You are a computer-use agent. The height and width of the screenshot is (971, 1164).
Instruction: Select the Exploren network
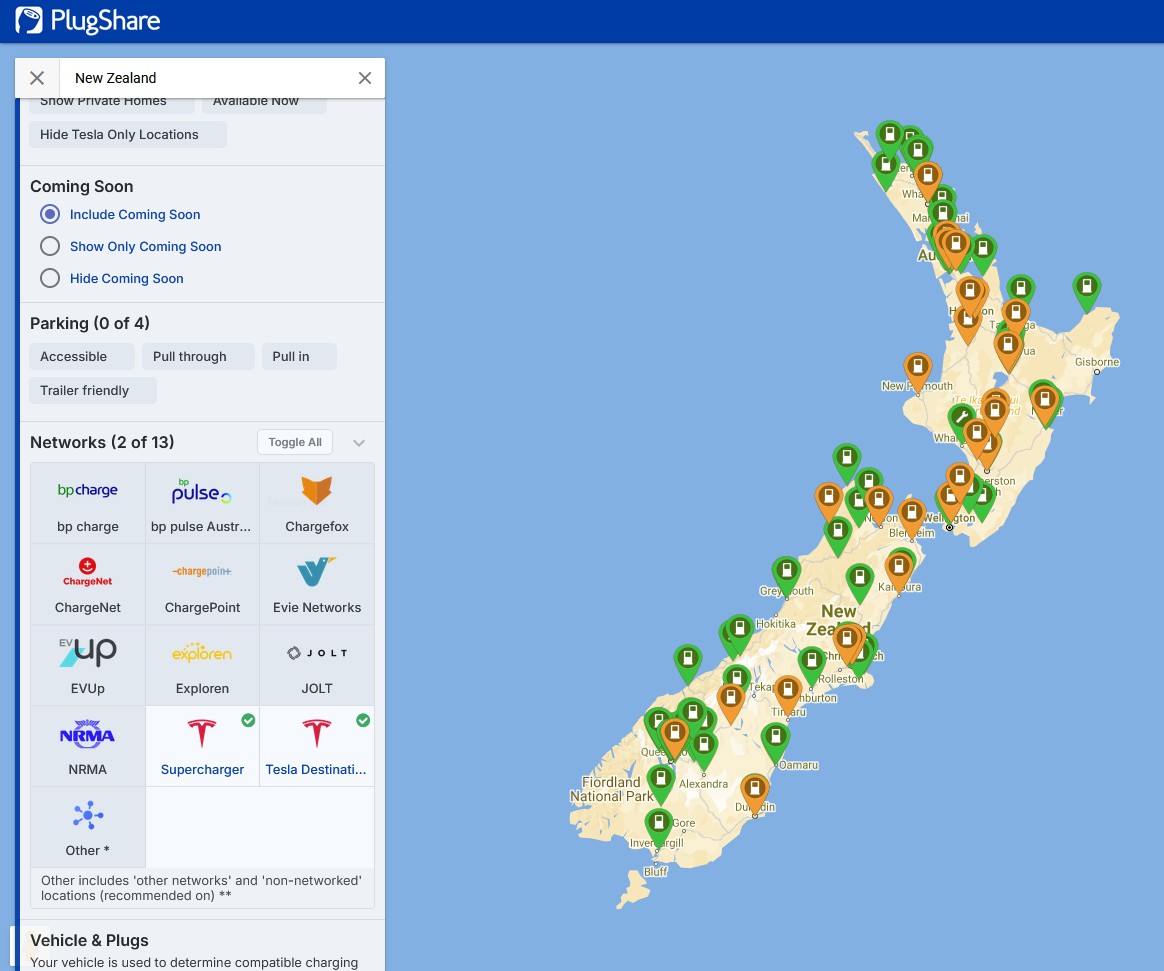(x=202, y=665)
